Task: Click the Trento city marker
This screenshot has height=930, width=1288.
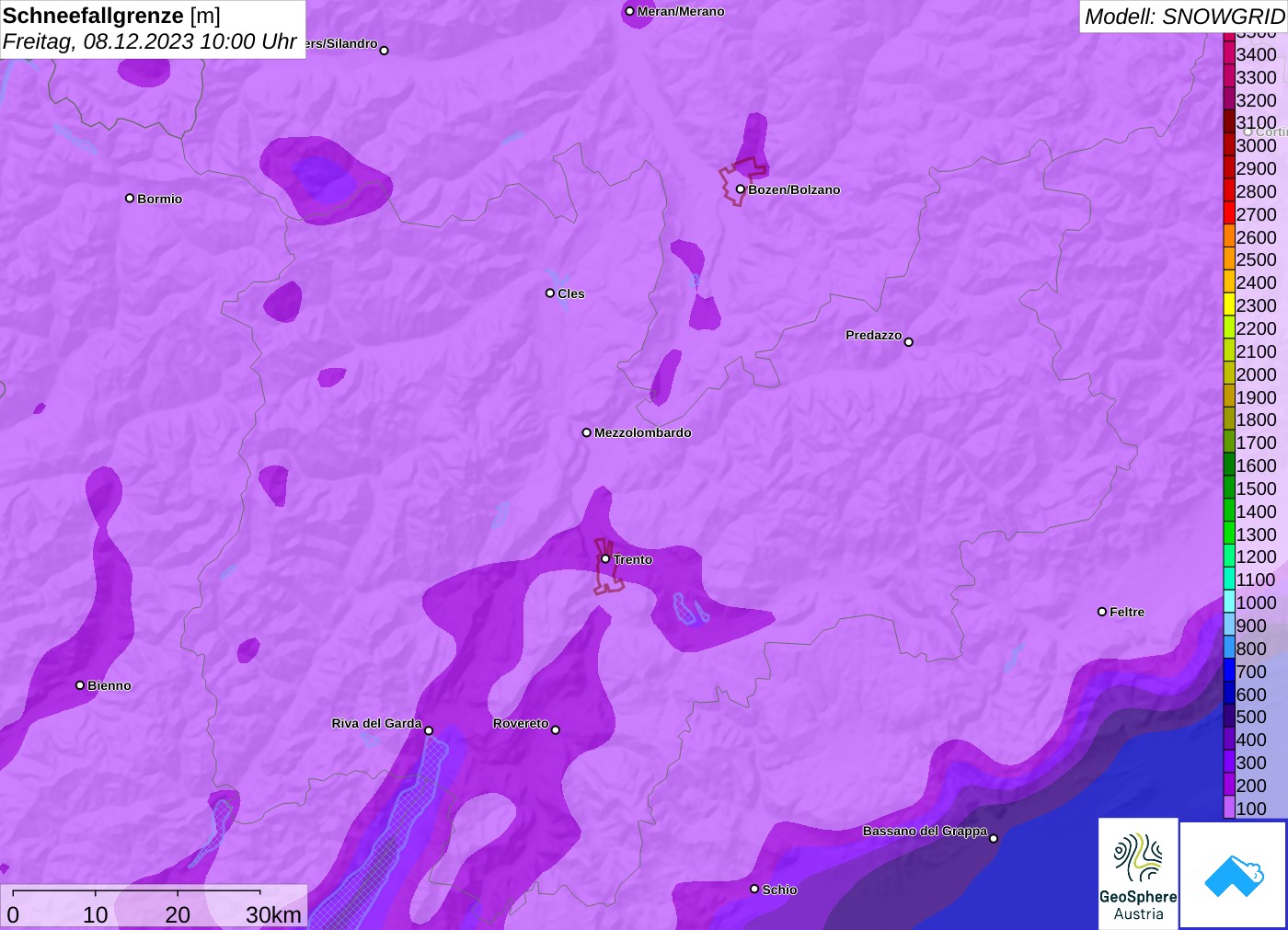Action: [x=605, y=559]
